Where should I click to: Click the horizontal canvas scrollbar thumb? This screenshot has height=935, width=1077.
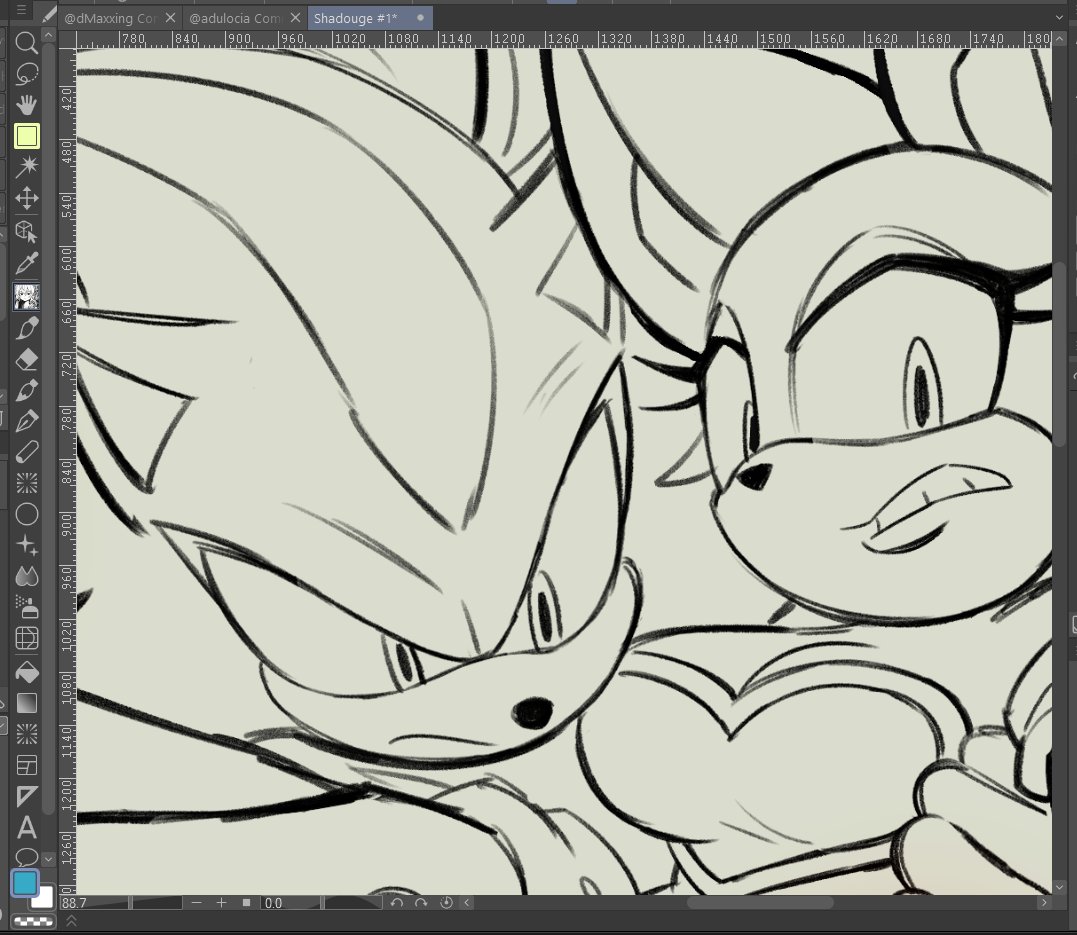point(760,903)
